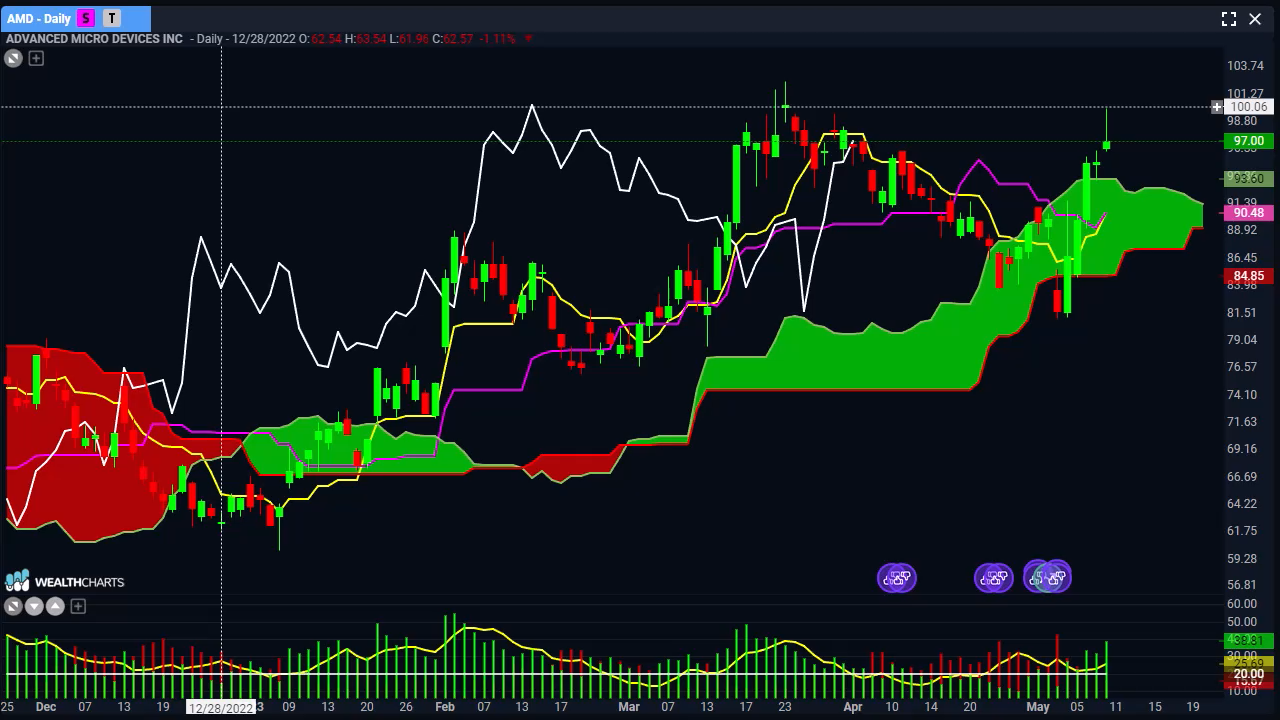This screenshot has width=1280, height=720.
Task: Click the plus at the 100.06 price crosshair
Action: click(x=1217, y=107)
